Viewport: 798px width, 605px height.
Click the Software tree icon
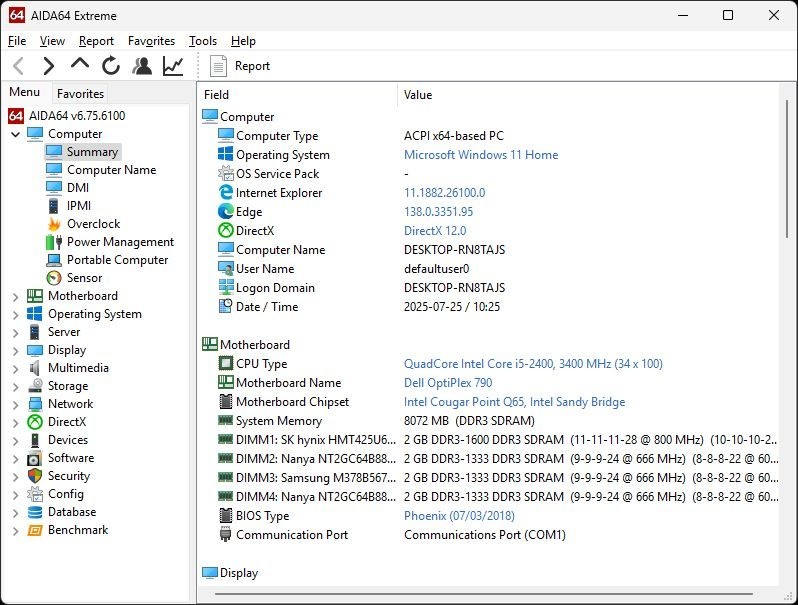(35, 458)
